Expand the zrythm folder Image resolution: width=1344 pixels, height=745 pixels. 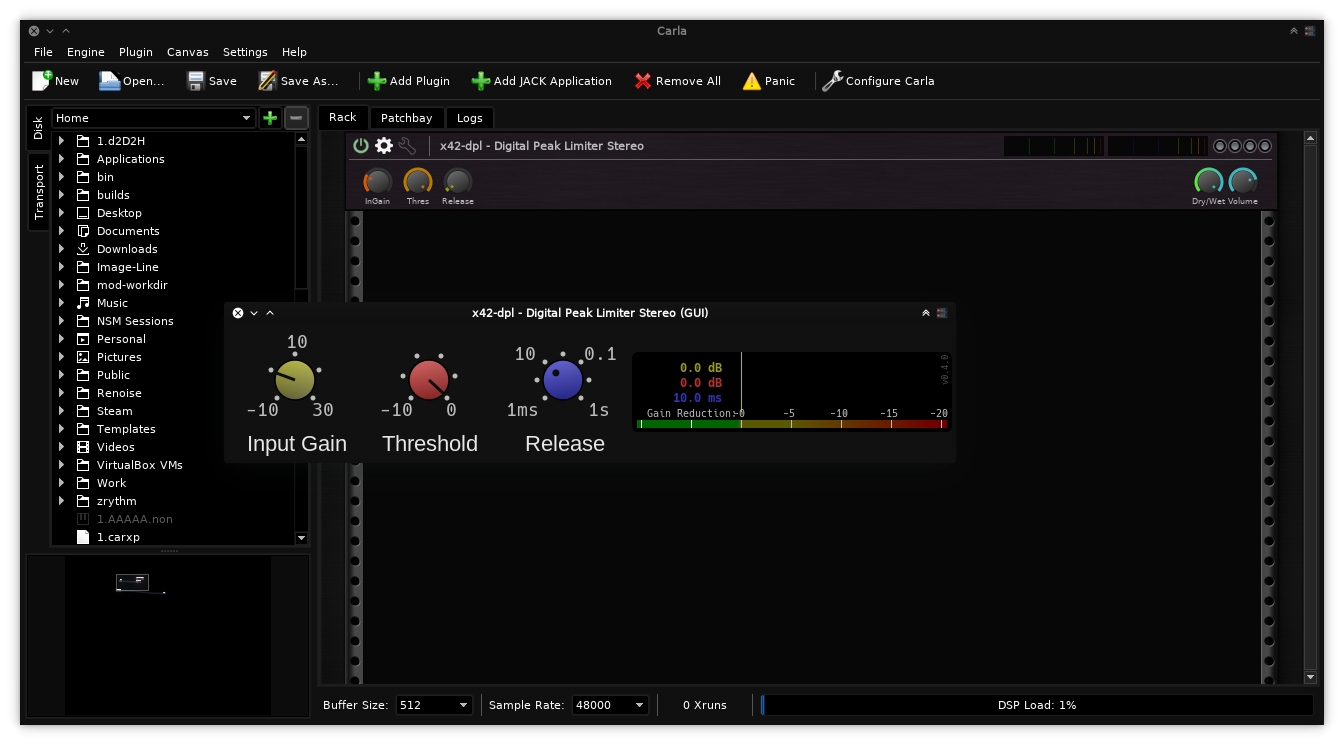coord(62,501)
